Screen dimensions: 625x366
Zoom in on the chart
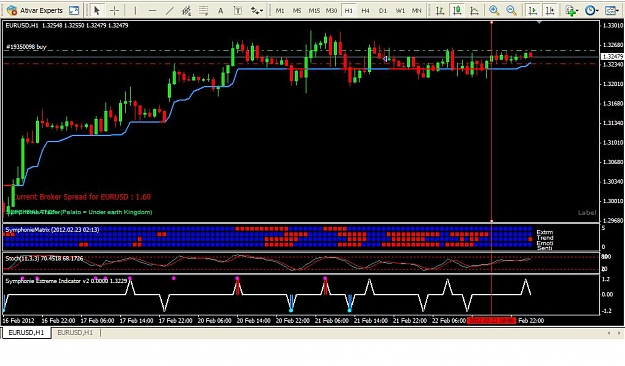coord(494,10)
